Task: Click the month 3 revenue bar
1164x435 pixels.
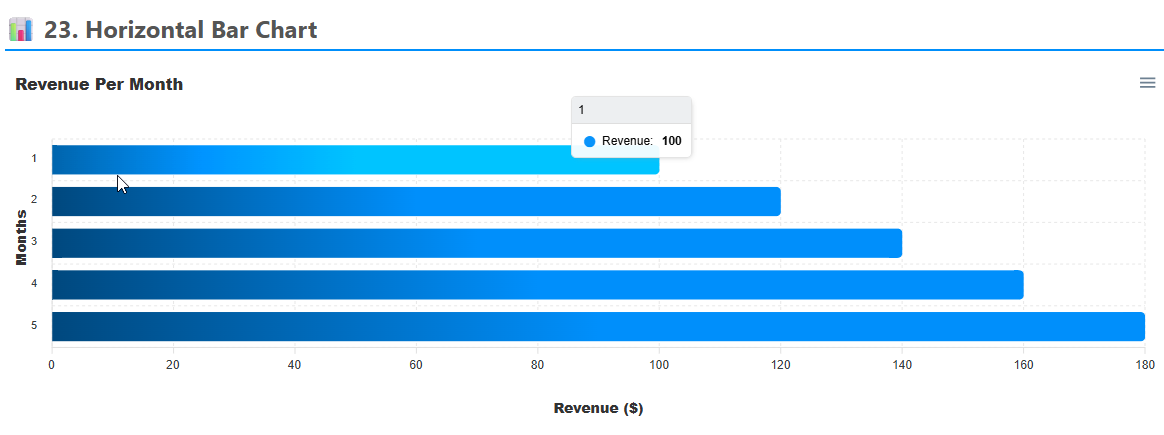Action: pyautogui.click(x=476, y=243)
